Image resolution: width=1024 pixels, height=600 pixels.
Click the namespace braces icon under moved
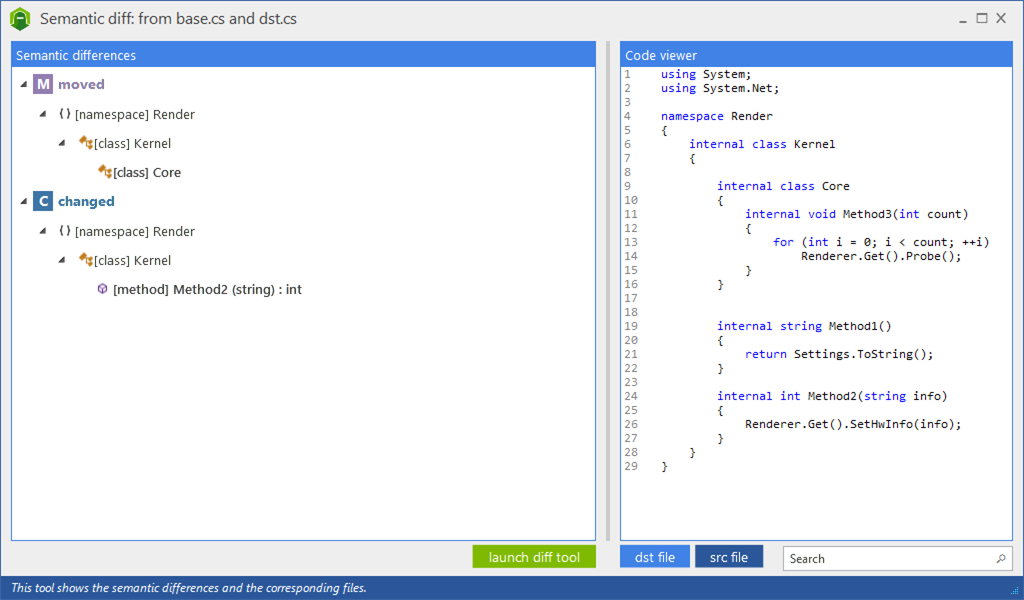[x=65, y=114]
